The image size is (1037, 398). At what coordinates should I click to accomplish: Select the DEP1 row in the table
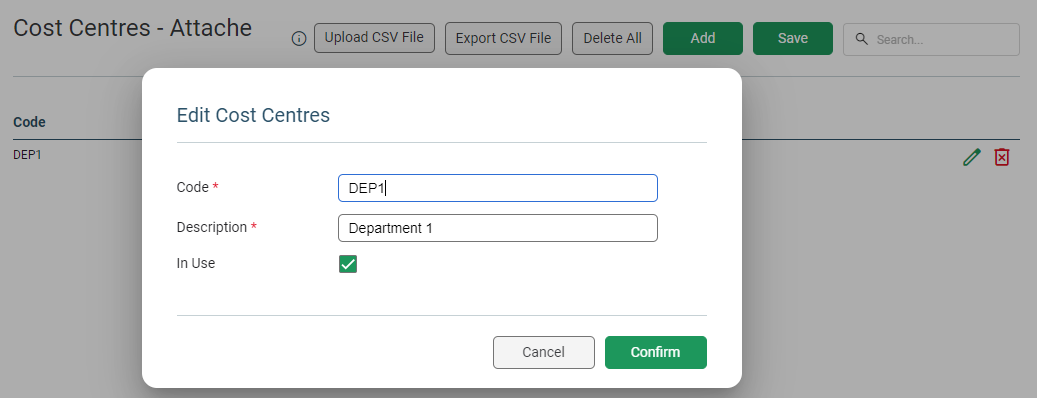point(518,156)
